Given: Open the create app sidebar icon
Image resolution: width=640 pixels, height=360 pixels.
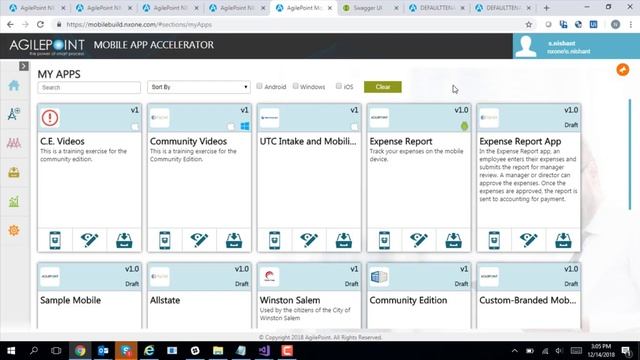Looking at the screenshot, I should 14,114.
